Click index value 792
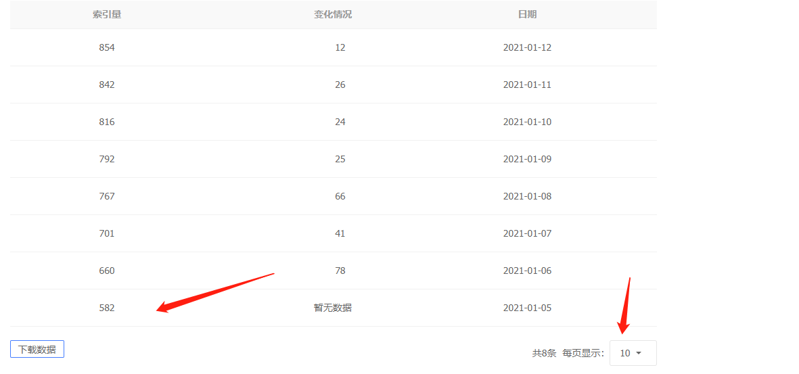This screenshot has width=799, height=374. point(107,159)
